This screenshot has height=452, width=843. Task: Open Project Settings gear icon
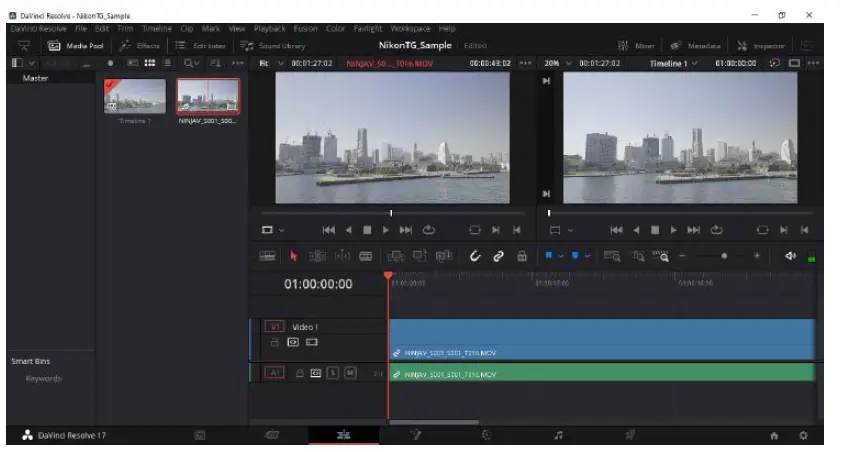803,436
